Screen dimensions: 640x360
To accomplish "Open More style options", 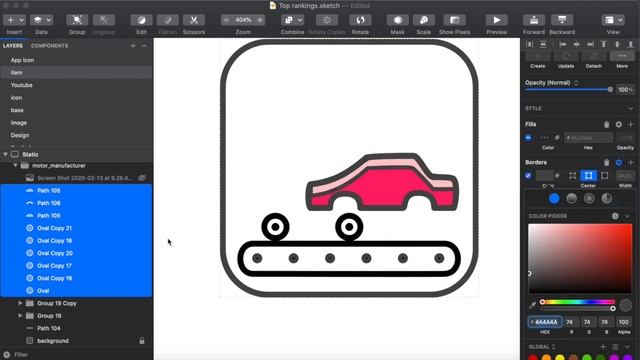I will [x=622, y=56].
